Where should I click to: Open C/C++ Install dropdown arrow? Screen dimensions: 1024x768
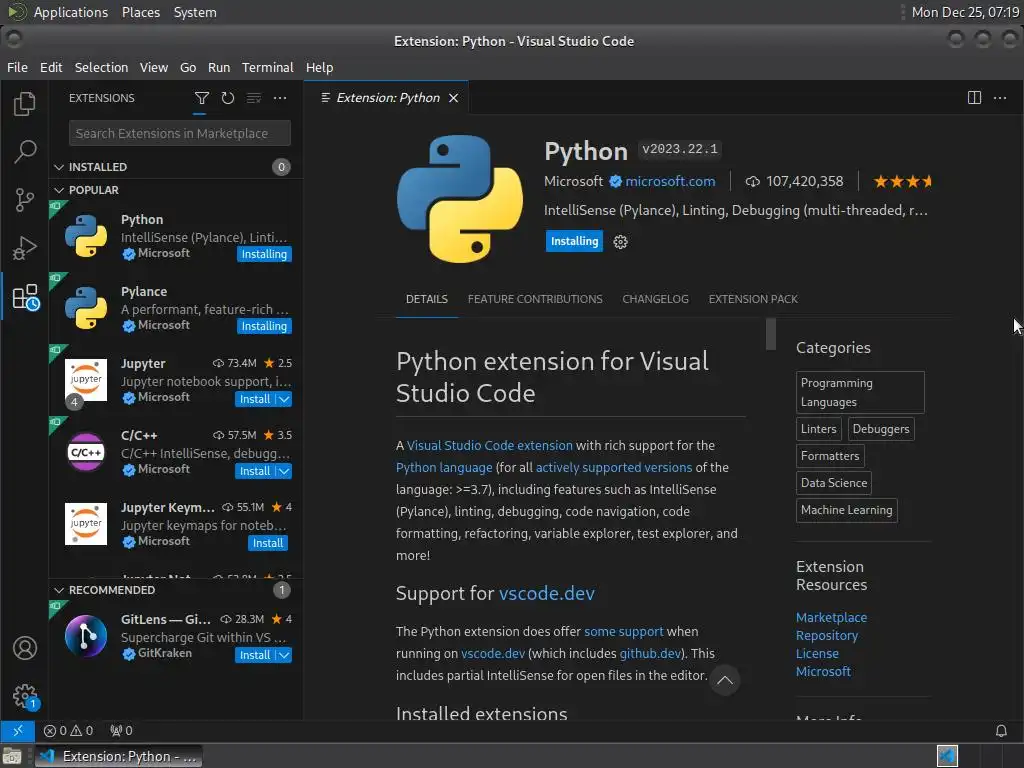tap(284, 471)
